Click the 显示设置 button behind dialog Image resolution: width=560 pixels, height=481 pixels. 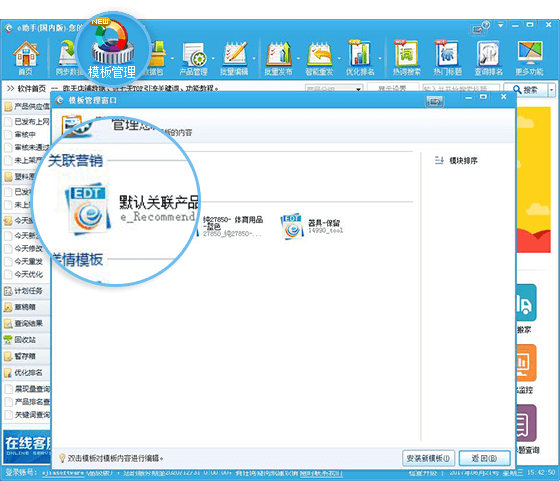[x=392, y=88]
